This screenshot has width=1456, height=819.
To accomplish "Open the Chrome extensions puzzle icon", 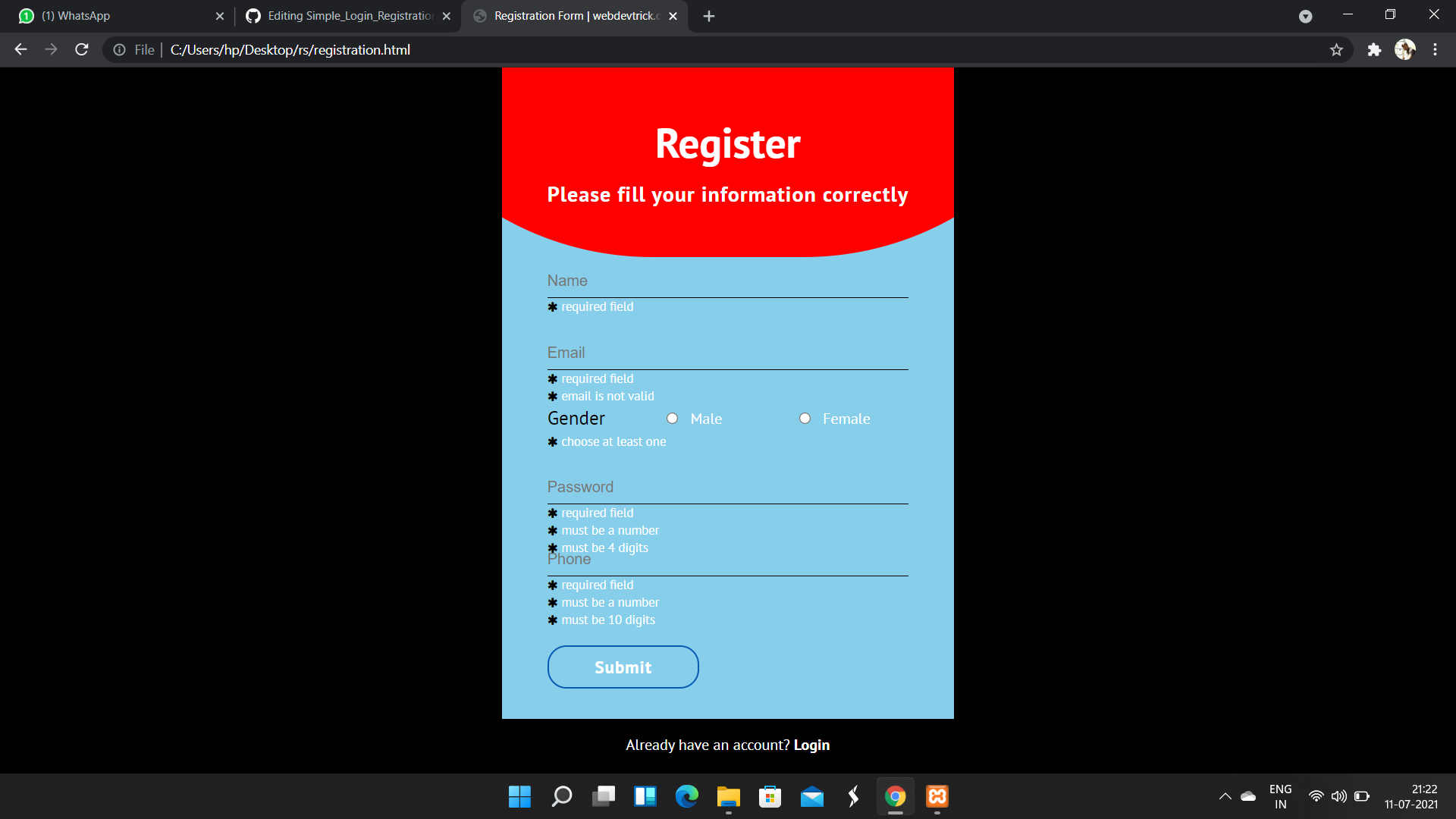I will coord(1374,50).
